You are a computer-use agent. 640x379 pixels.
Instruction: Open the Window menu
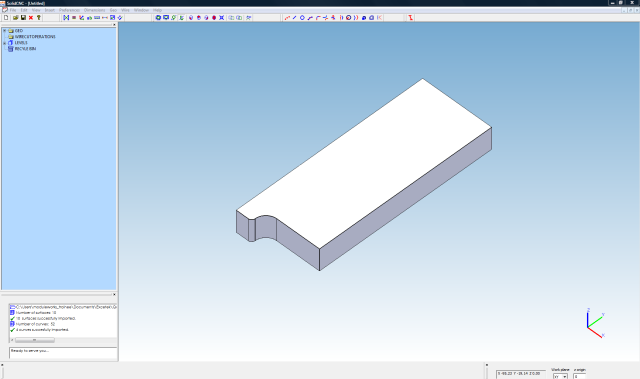pyautogui.click(x=141, y=10)
